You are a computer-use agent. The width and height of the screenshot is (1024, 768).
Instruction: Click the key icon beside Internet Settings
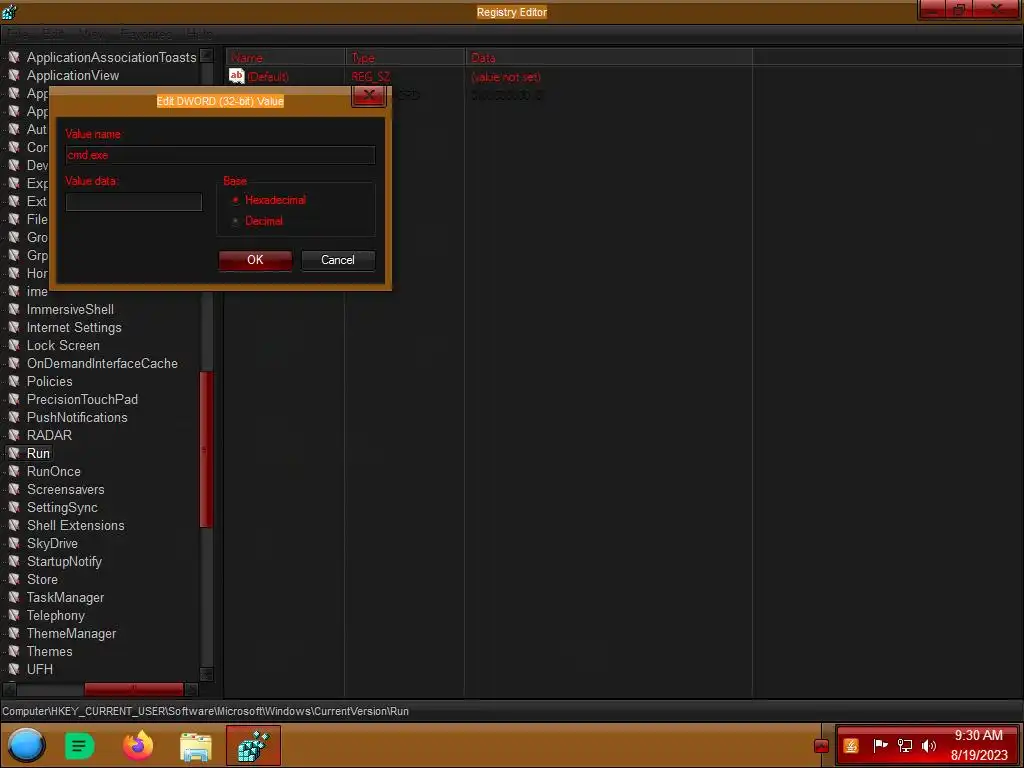click(x=14, y=327)
